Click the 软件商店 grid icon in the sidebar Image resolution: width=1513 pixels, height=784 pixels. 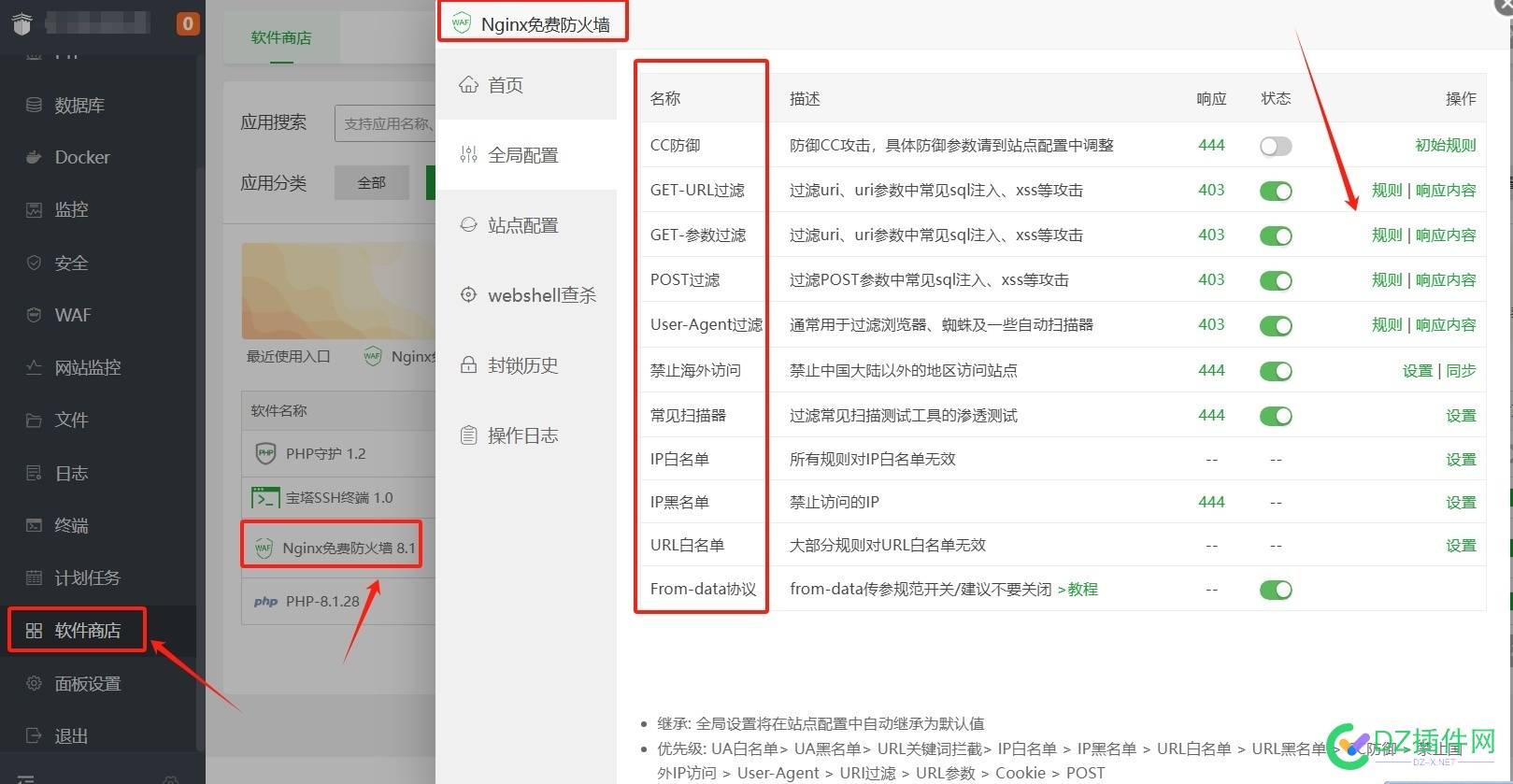[34, 631]
